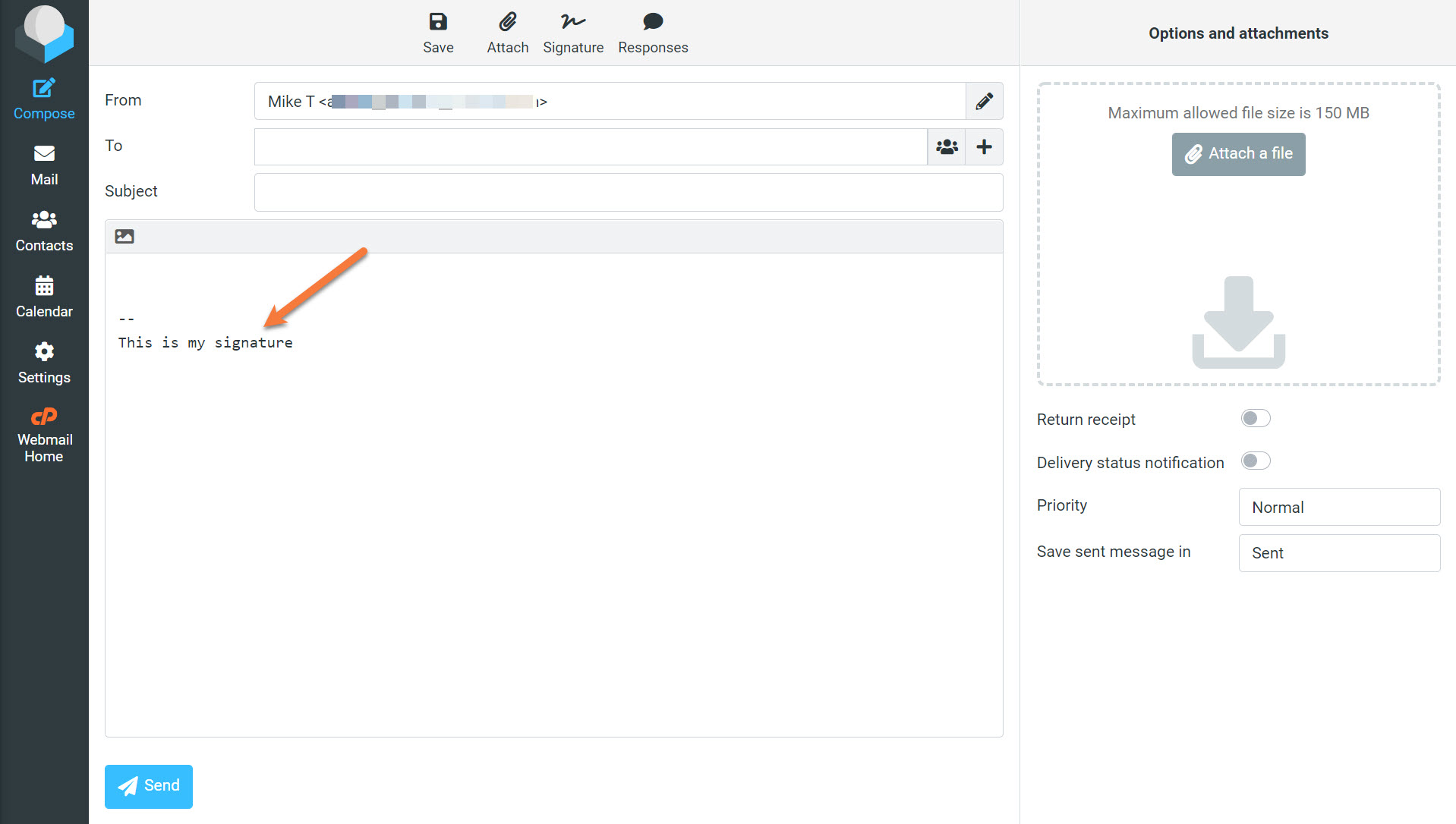This screenshot has height=824, width=1456.
Task: Add another recipient field with the plus button
Action: pos(984,146)
